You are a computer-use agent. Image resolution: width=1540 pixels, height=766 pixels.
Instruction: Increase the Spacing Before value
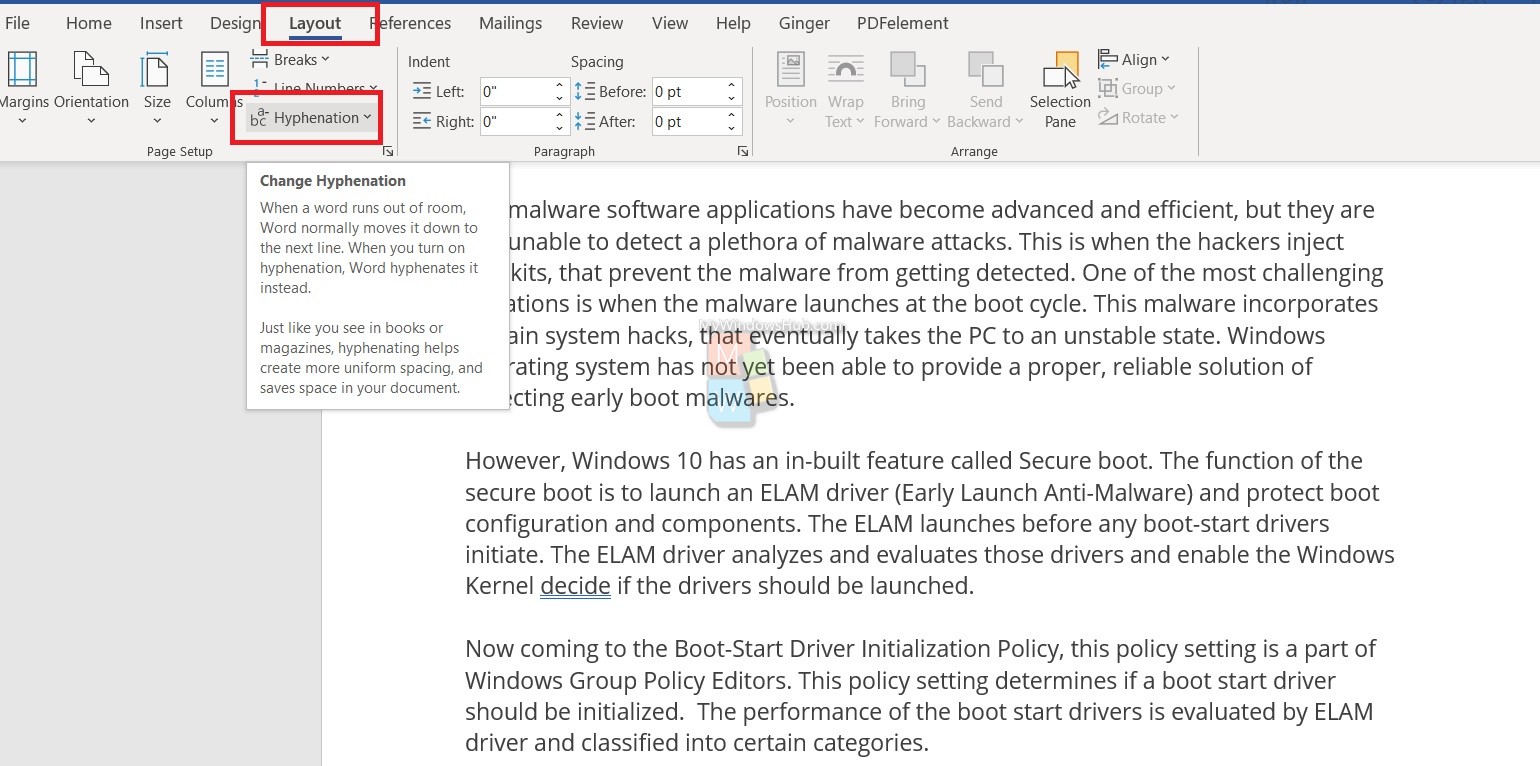coord(732,85)
